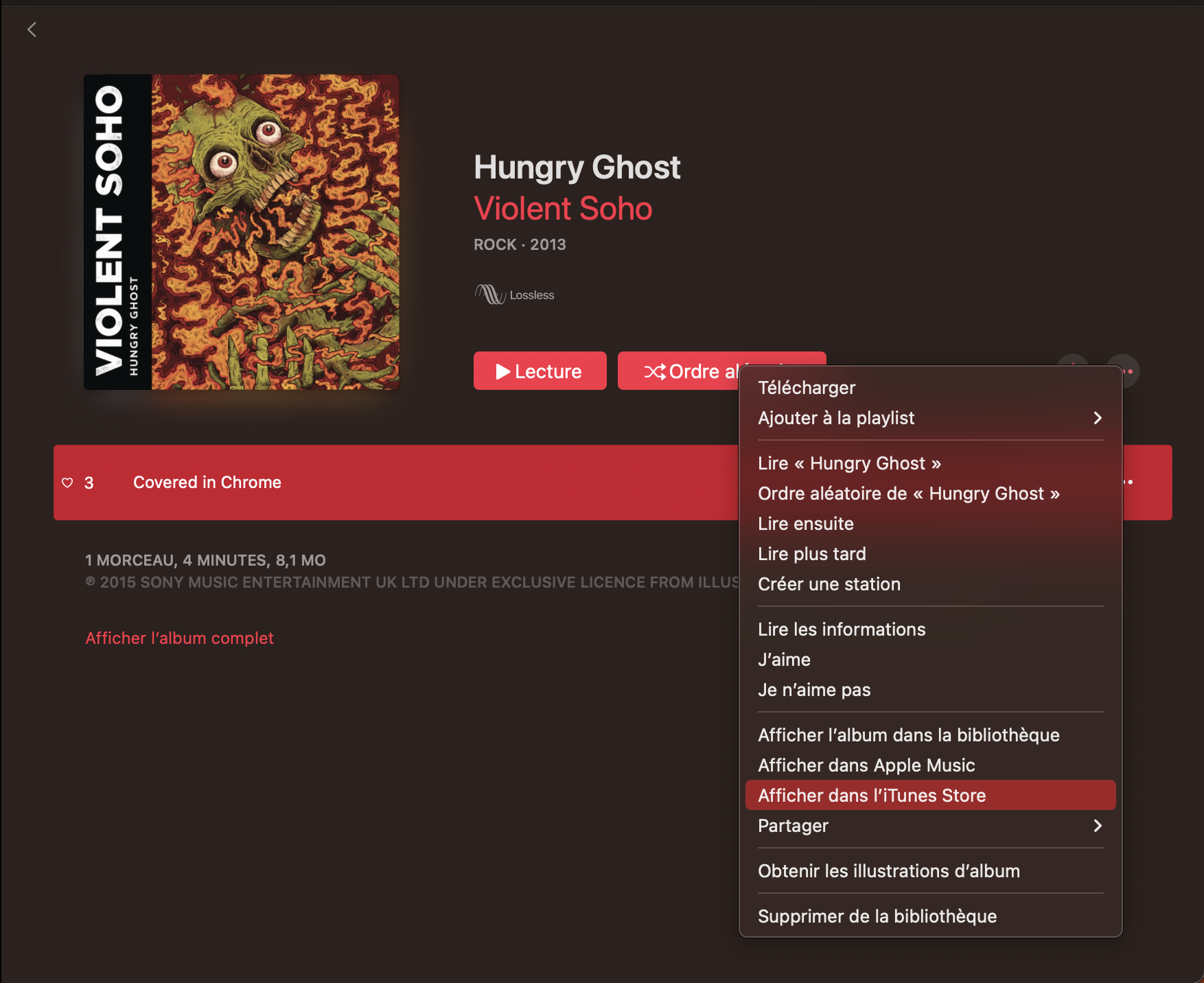
Task: Click the Afficher l'album complet link
Action: [179, 638]
